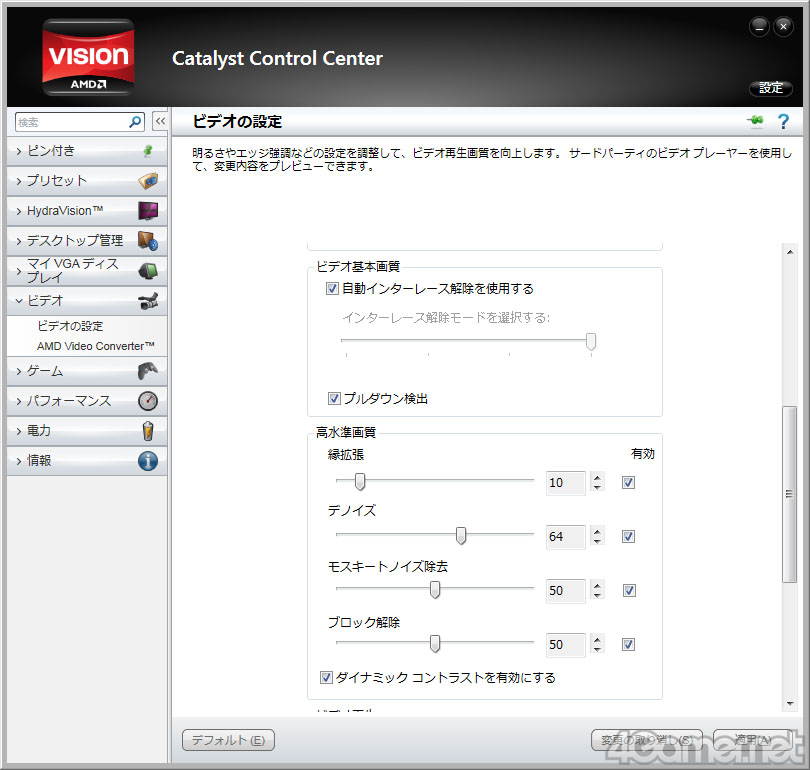Click the 設定 button in header
This screenshot has height=770, width=810.
pyautogui.click(x=771, y=88)
